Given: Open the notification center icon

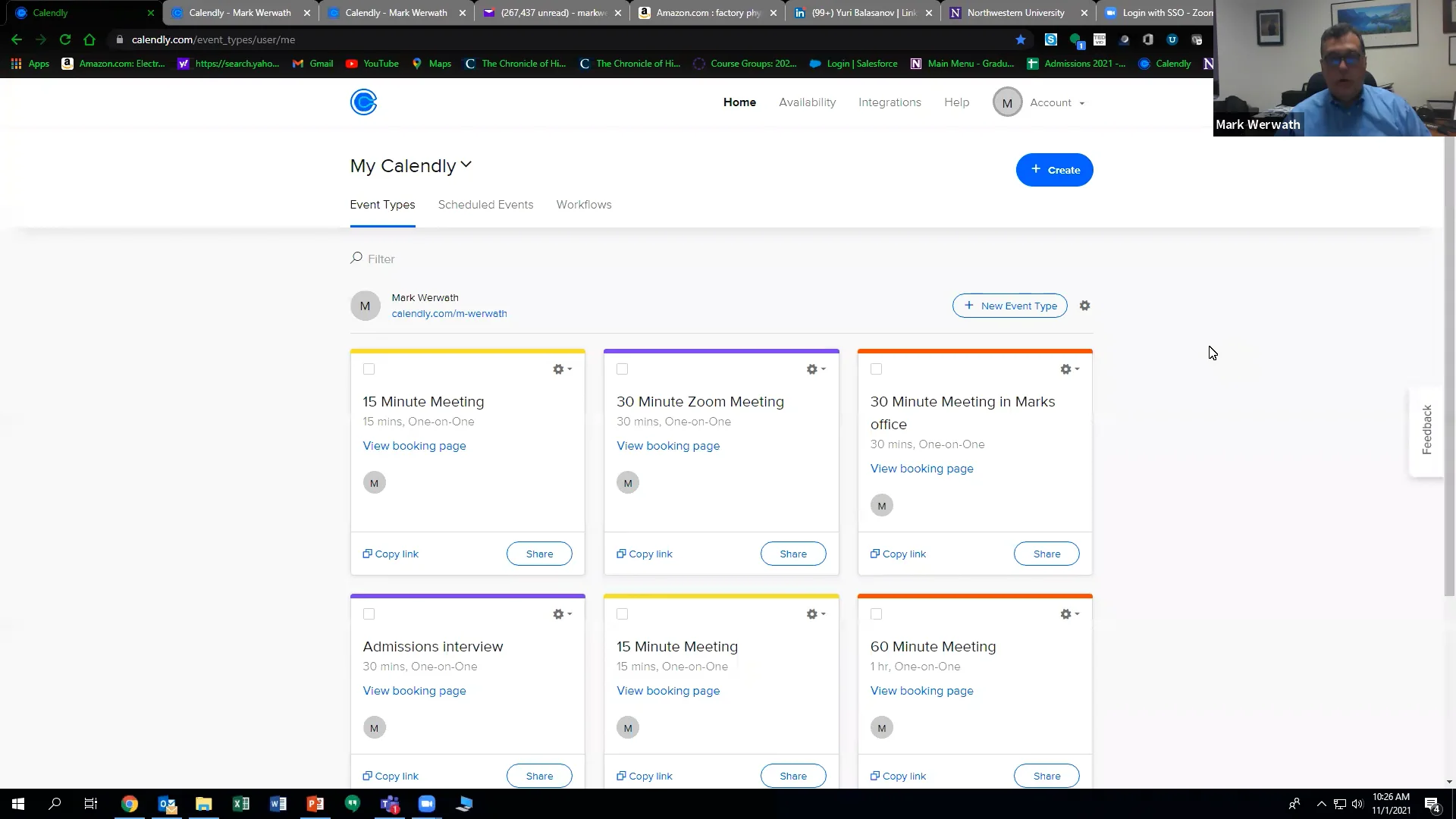Looking at the screenshot, I should coord(1432,804).
